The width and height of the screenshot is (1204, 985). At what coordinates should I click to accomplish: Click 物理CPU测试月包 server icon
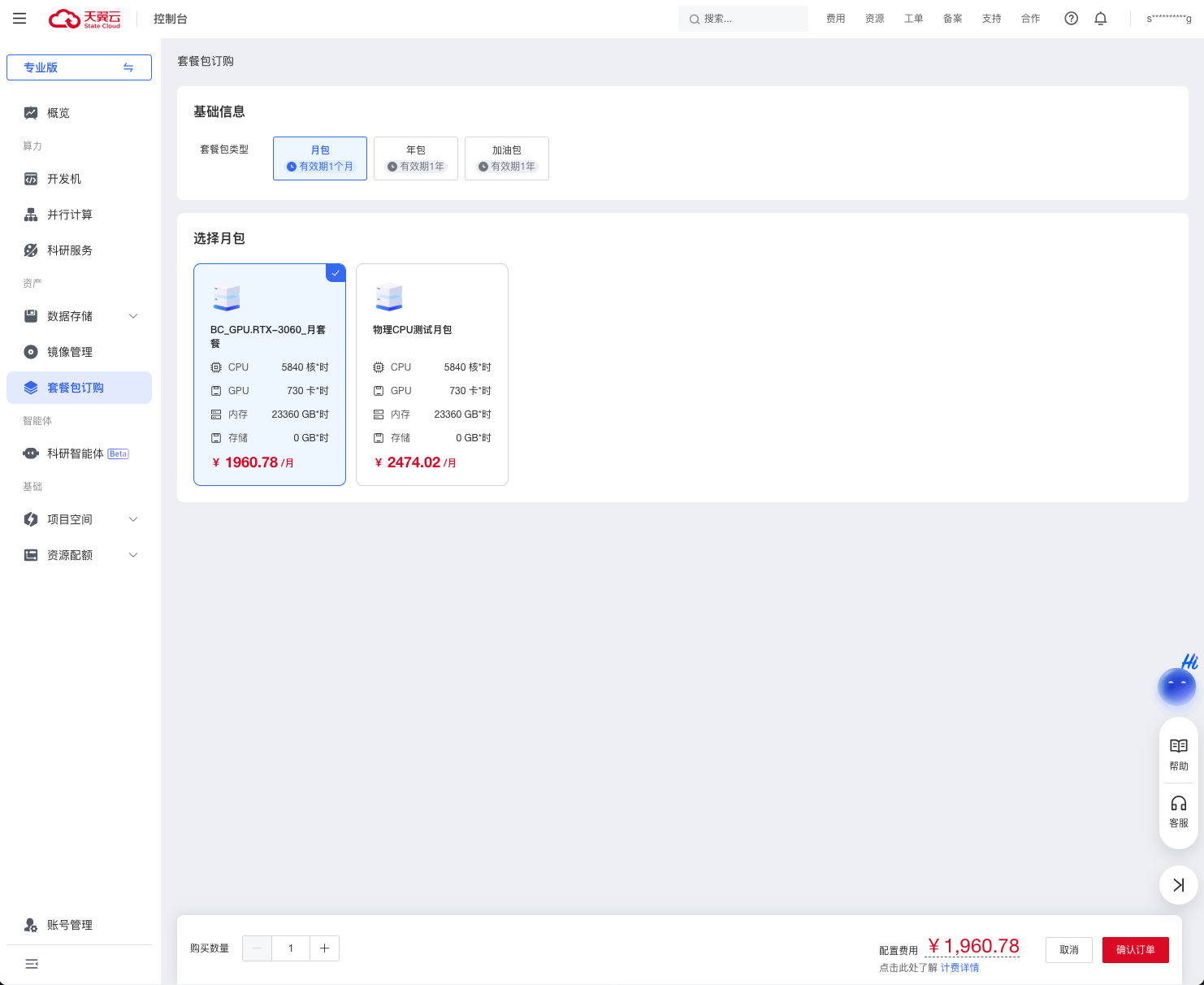(x=389, y=298)
